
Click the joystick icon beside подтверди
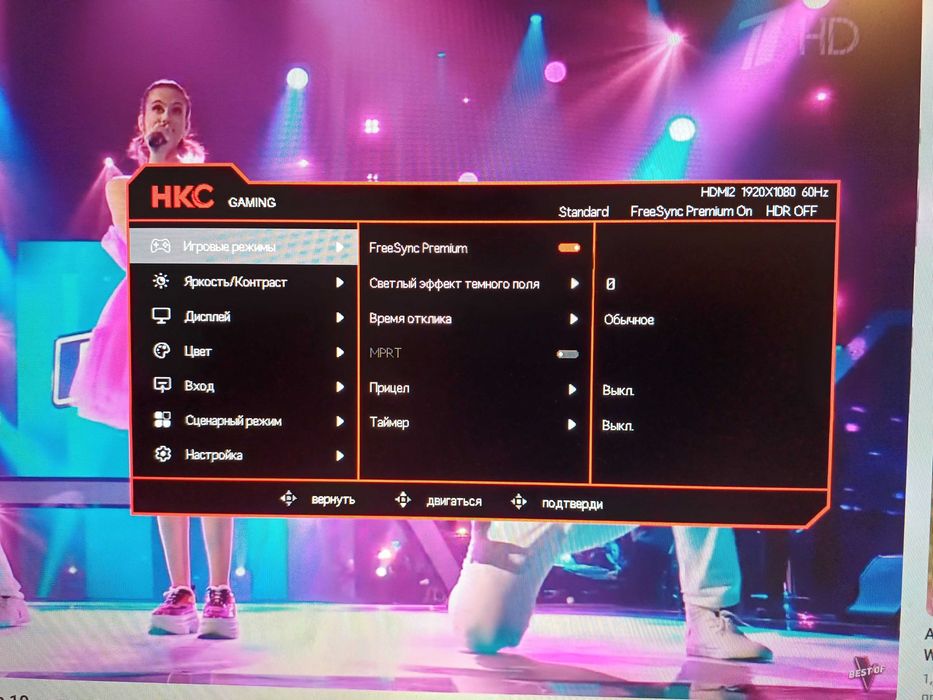pos(519,502)
